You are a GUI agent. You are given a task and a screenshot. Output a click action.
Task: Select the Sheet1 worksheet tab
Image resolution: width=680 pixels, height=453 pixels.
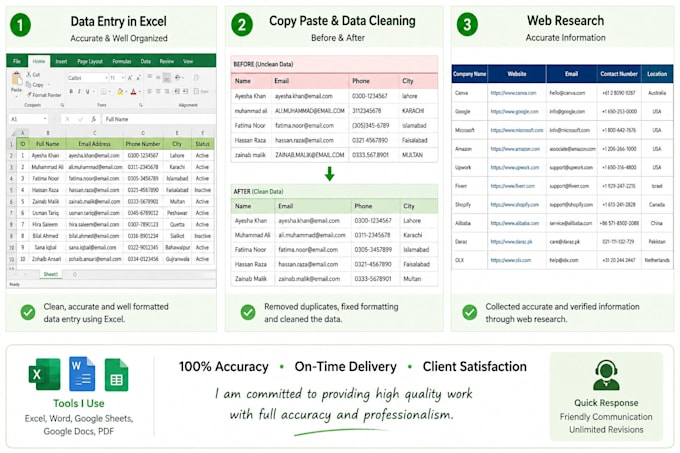click(51, 274)
